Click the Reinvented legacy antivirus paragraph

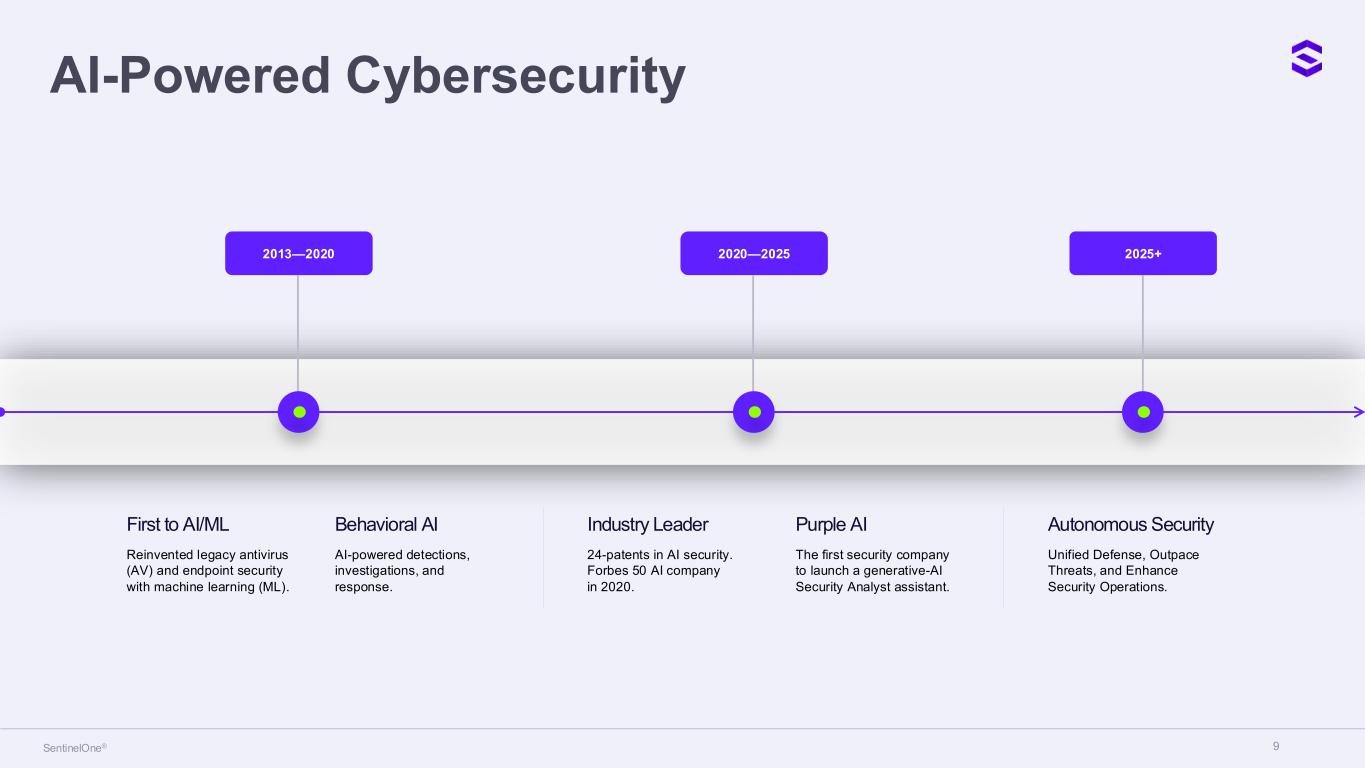tap(208, 570)
